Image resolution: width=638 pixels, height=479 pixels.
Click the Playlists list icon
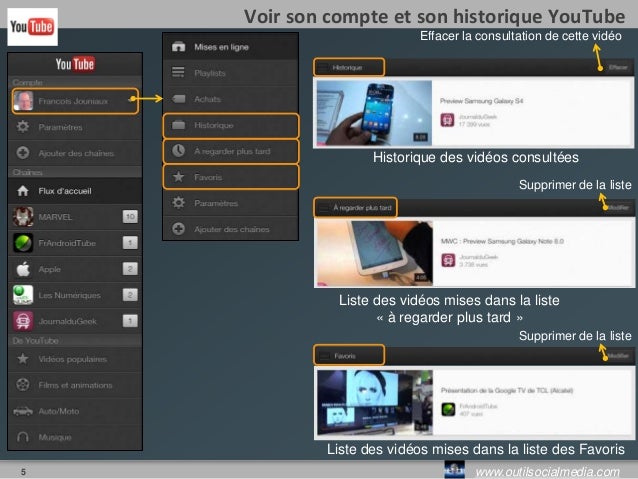tap(178, 72)
